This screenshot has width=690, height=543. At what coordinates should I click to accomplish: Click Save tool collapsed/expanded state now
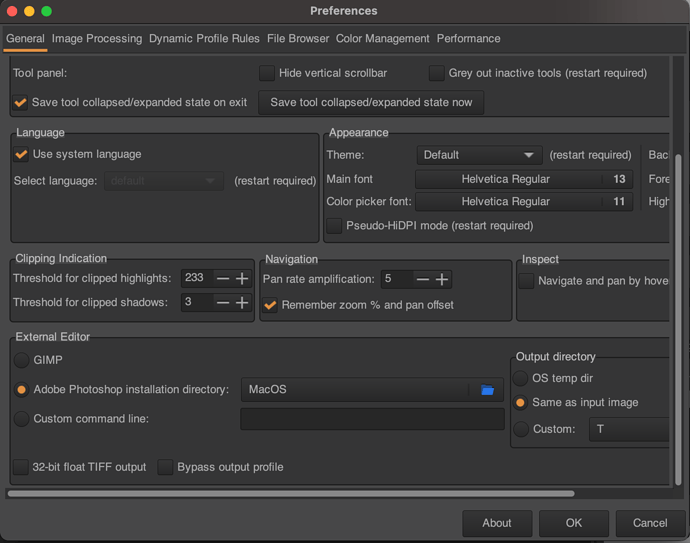pyautogui.click(x=371, y=103)
